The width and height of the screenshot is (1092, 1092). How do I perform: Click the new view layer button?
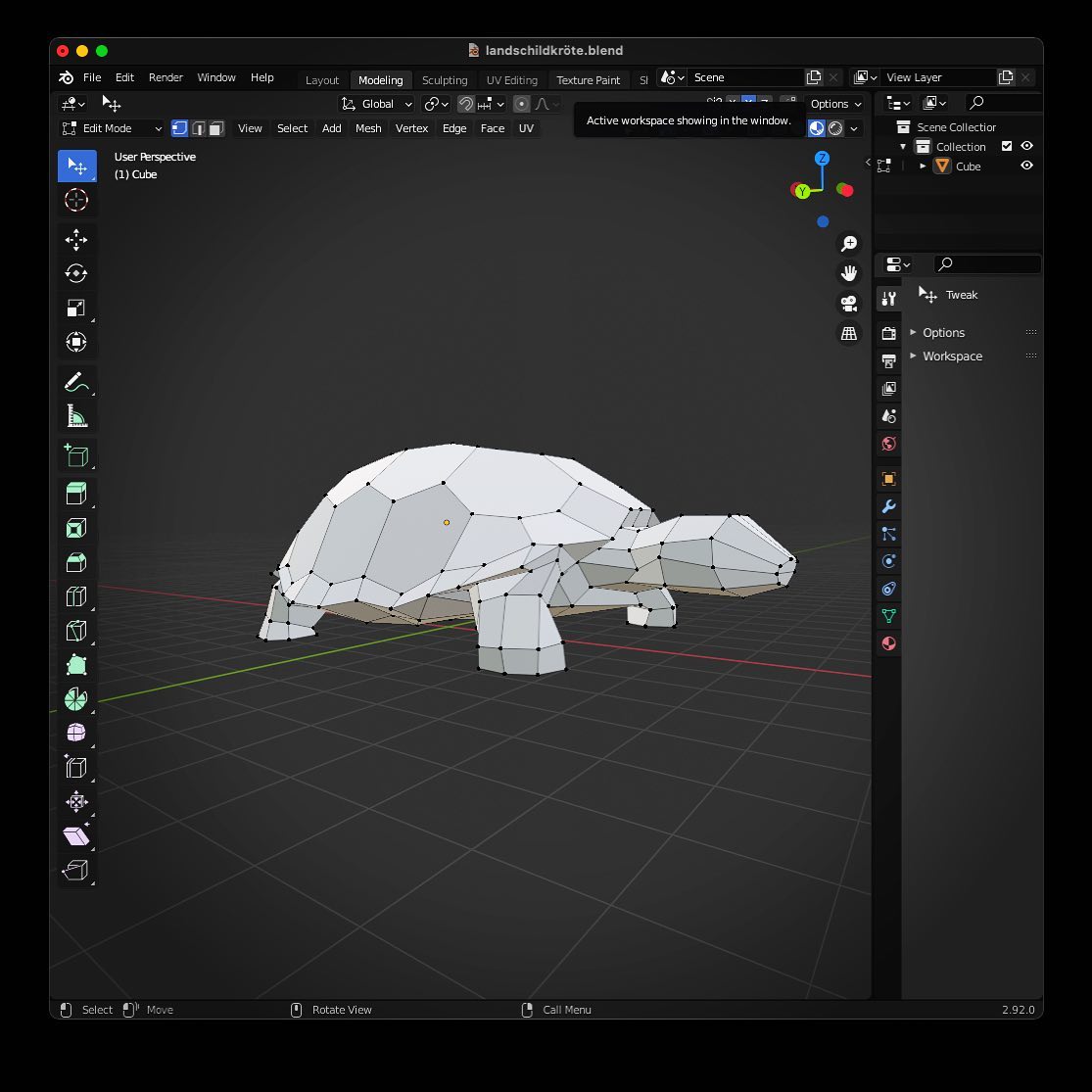click(x=1006, y=77)
